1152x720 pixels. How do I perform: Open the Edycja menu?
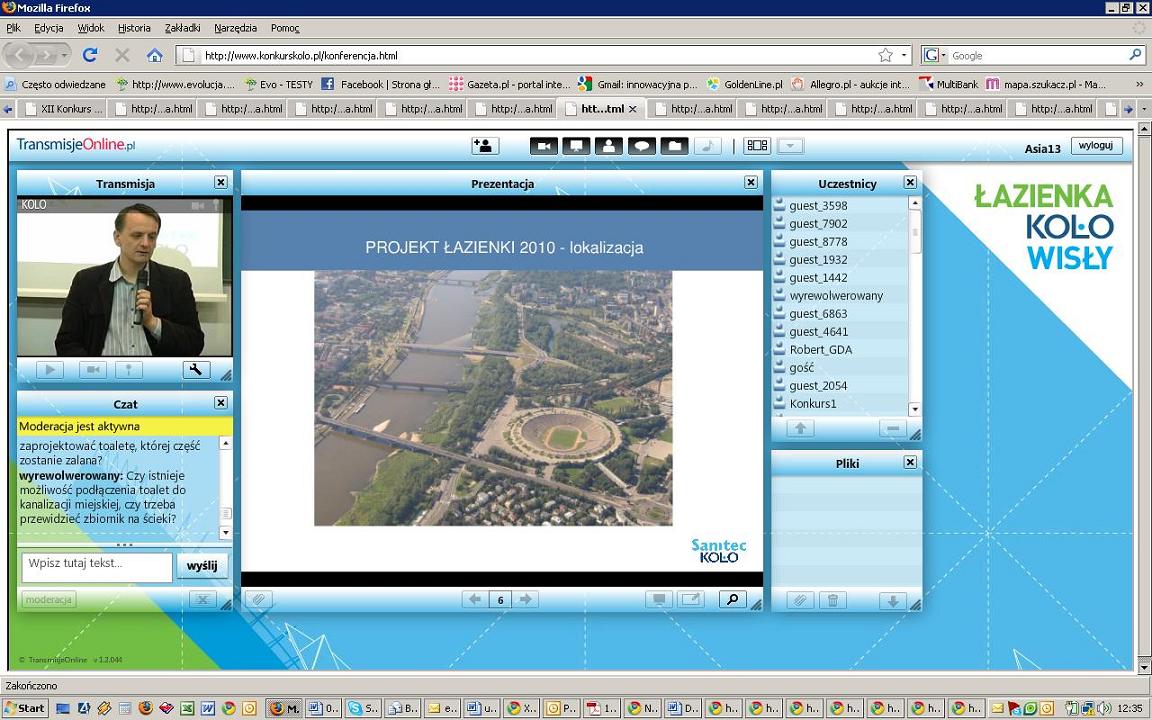pyautogui.click(x=48, y=28)
